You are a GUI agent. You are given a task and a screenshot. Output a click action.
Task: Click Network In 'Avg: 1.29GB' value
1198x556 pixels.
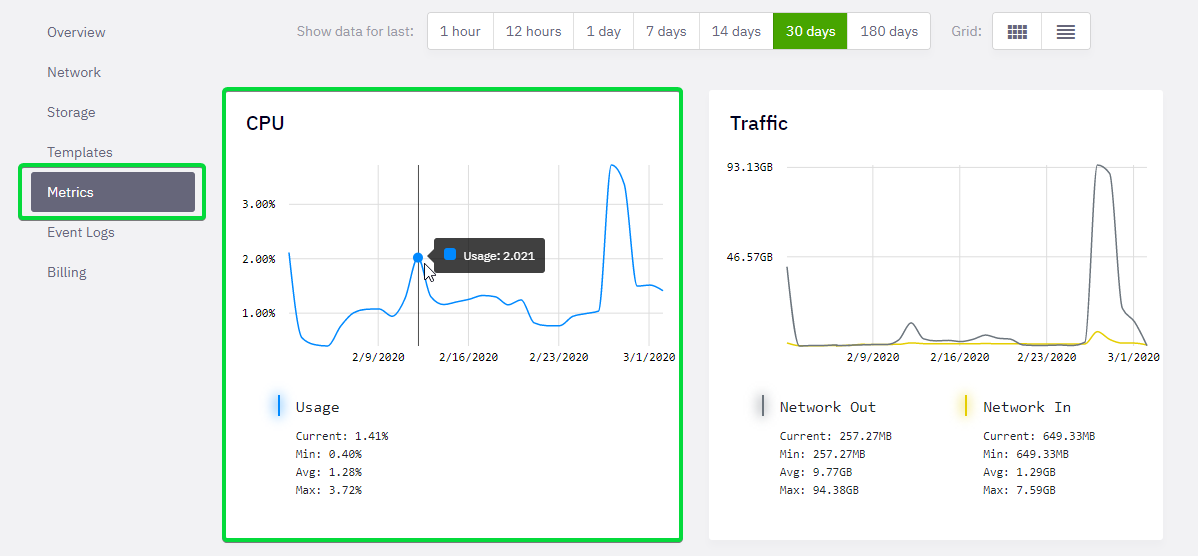click(1019, 472)
